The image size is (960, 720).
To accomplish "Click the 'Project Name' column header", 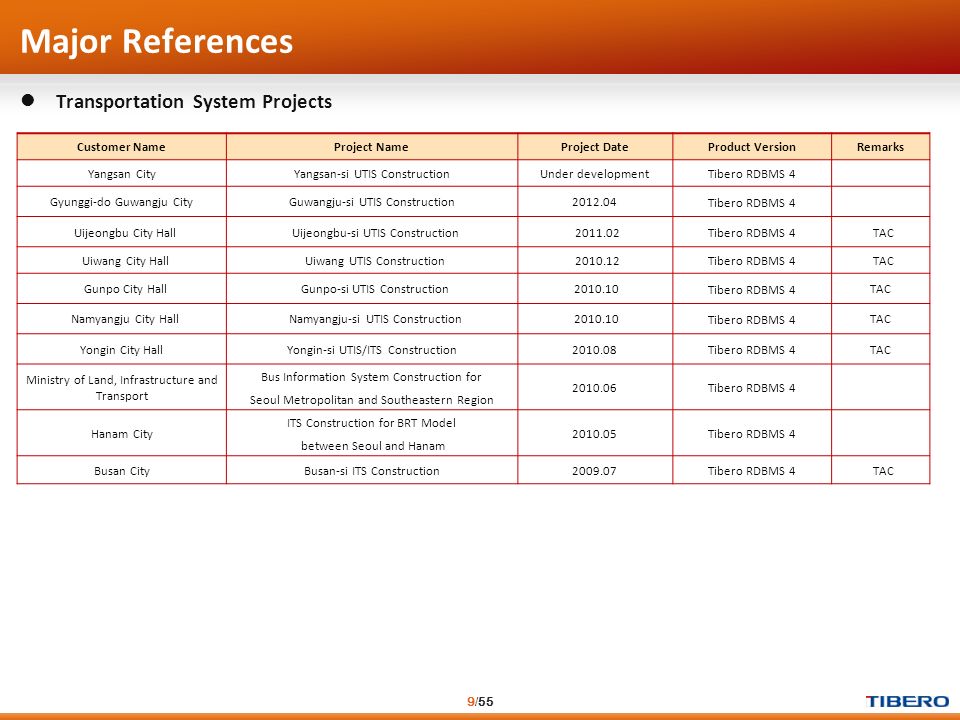I will coord(371,147).
